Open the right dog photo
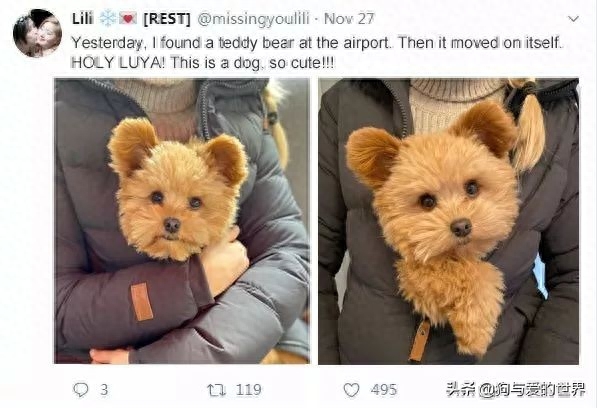This screenshot has height=408, width=597. click(449, 221)
